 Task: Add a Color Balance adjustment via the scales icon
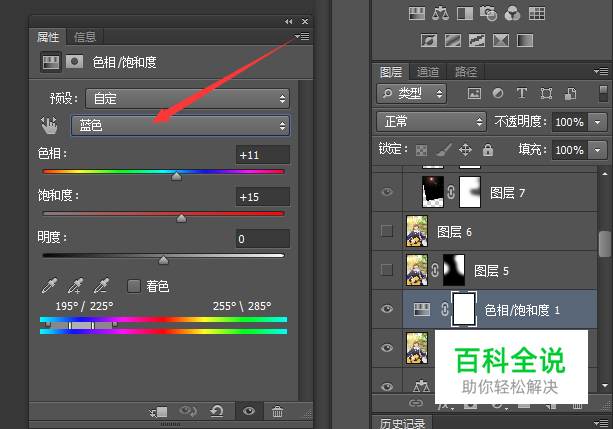click(440, 13)
